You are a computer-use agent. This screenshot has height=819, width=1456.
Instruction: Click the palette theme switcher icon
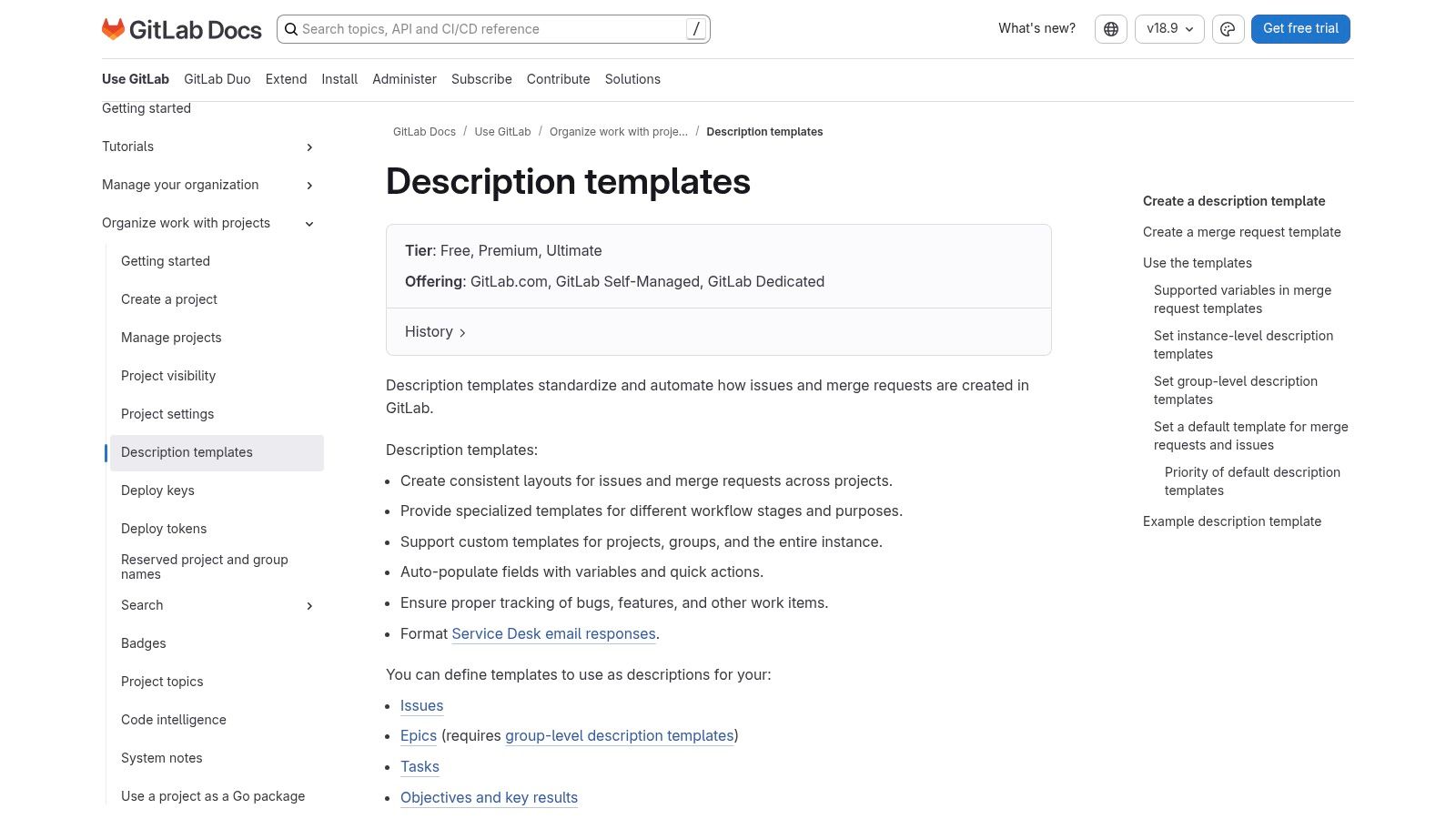pyautogui.click(x=1228, y=28)
